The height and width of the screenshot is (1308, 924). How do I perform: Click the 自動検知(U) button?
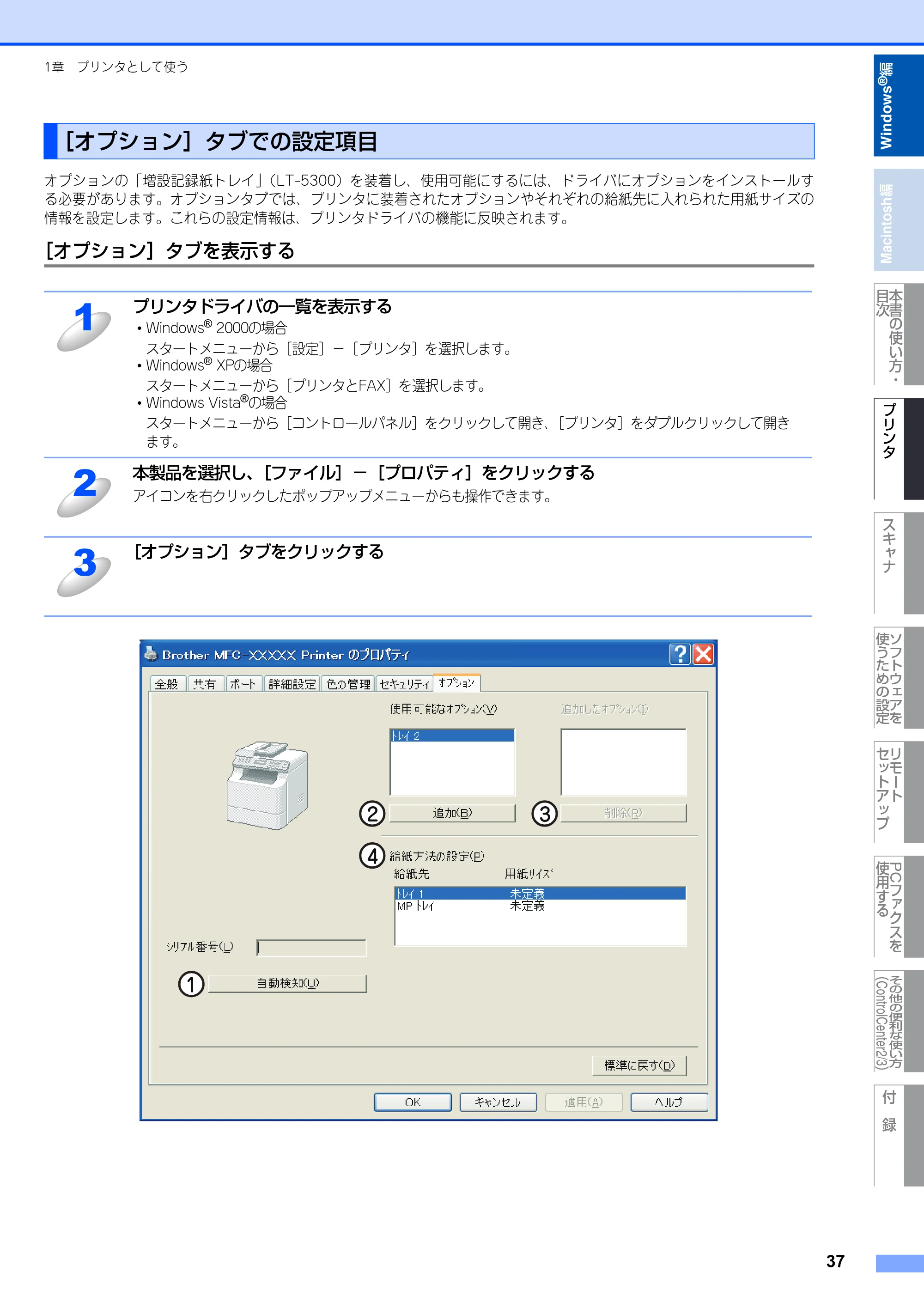click(x=287, y=983)
